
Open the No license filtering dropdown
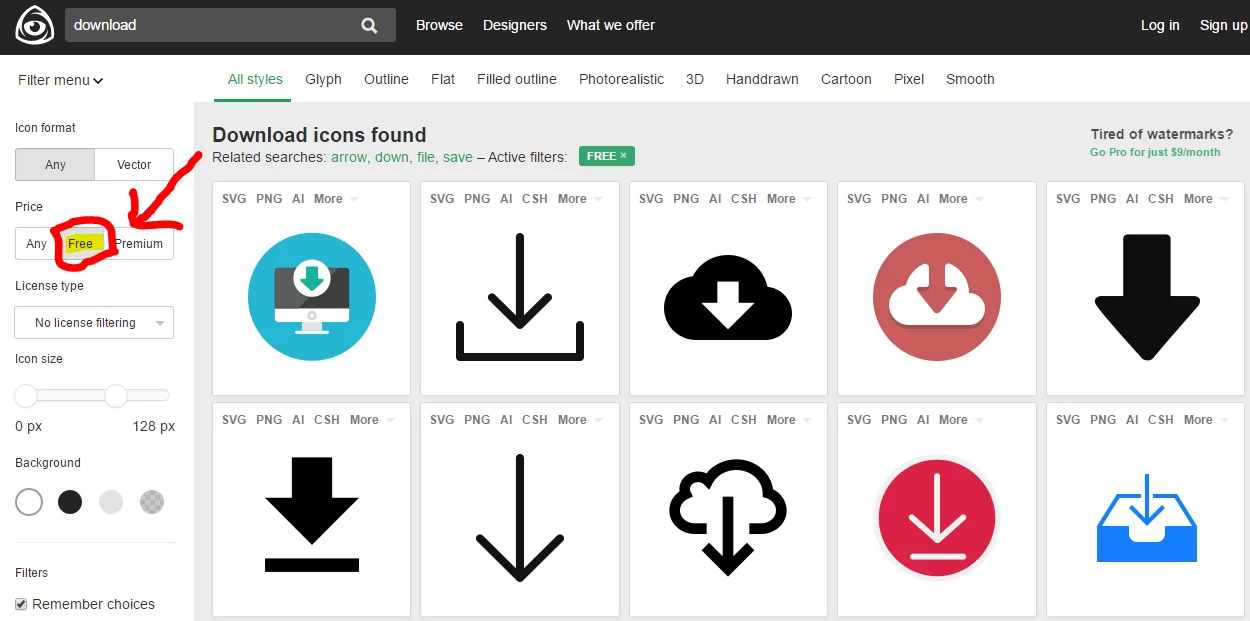point(94,323)
